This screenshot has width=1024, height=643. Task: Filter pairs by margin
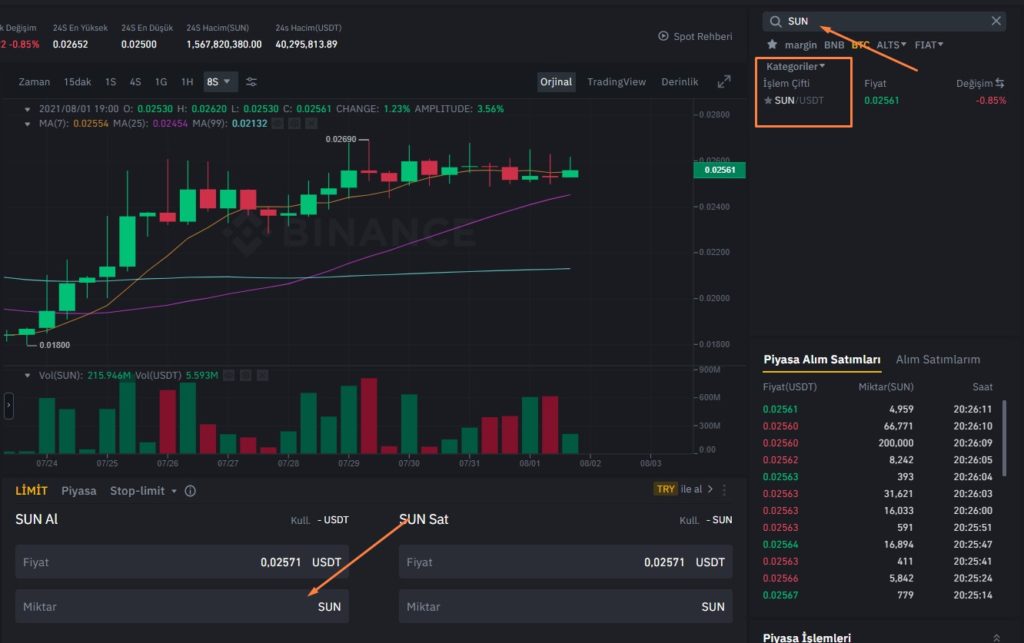(x=801, y=45)
